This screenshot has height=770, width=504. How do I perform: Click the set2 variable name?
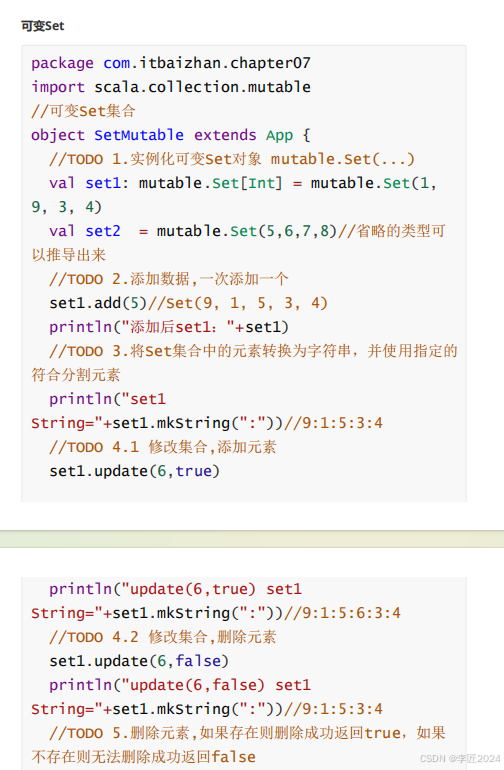pyautogui.click(x=103, y=231)
